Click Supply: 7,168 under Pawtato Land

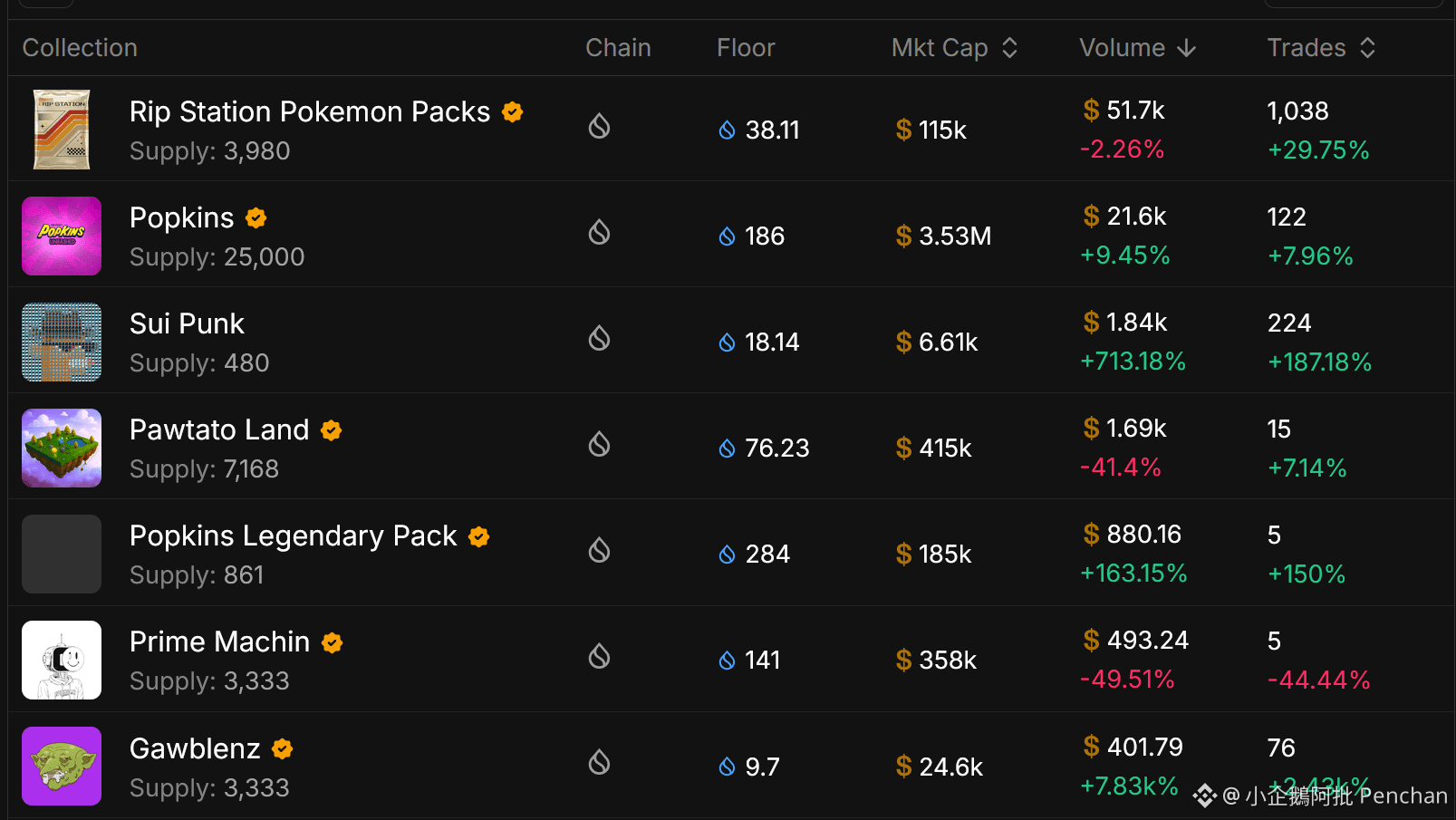click(x=204, y=469)
